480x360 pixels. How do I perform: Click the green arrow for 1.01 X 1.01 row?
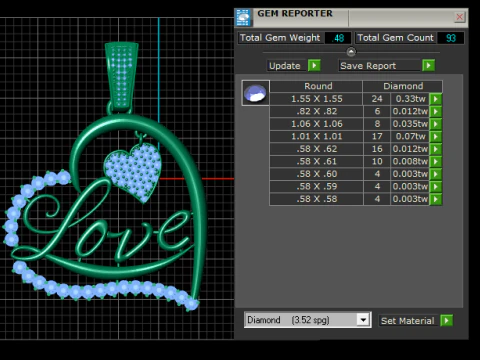(435, 136)
